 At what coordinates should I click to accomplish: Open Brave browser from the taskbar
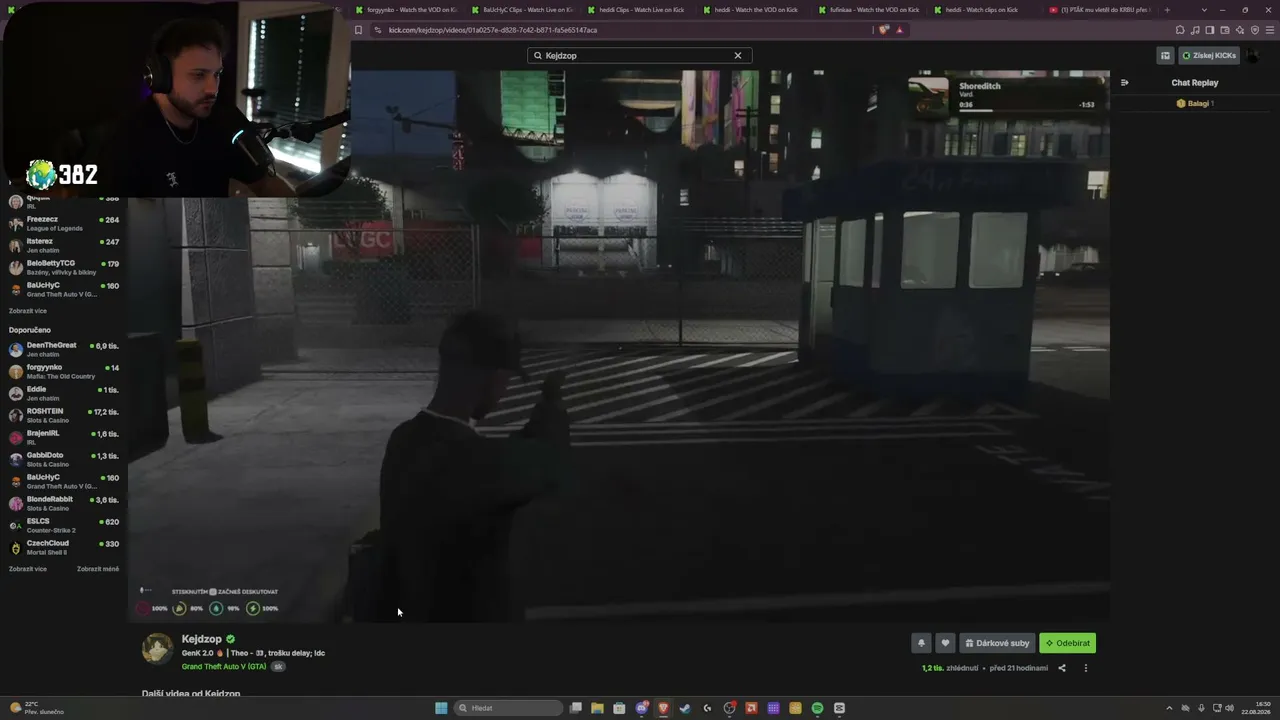click(x=663, y=708)
